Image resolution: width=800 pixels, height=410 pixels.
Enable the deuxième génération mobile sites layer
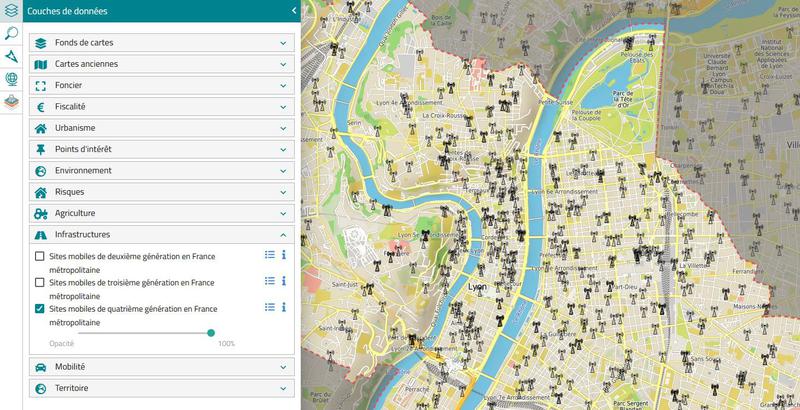pos(40,256)
